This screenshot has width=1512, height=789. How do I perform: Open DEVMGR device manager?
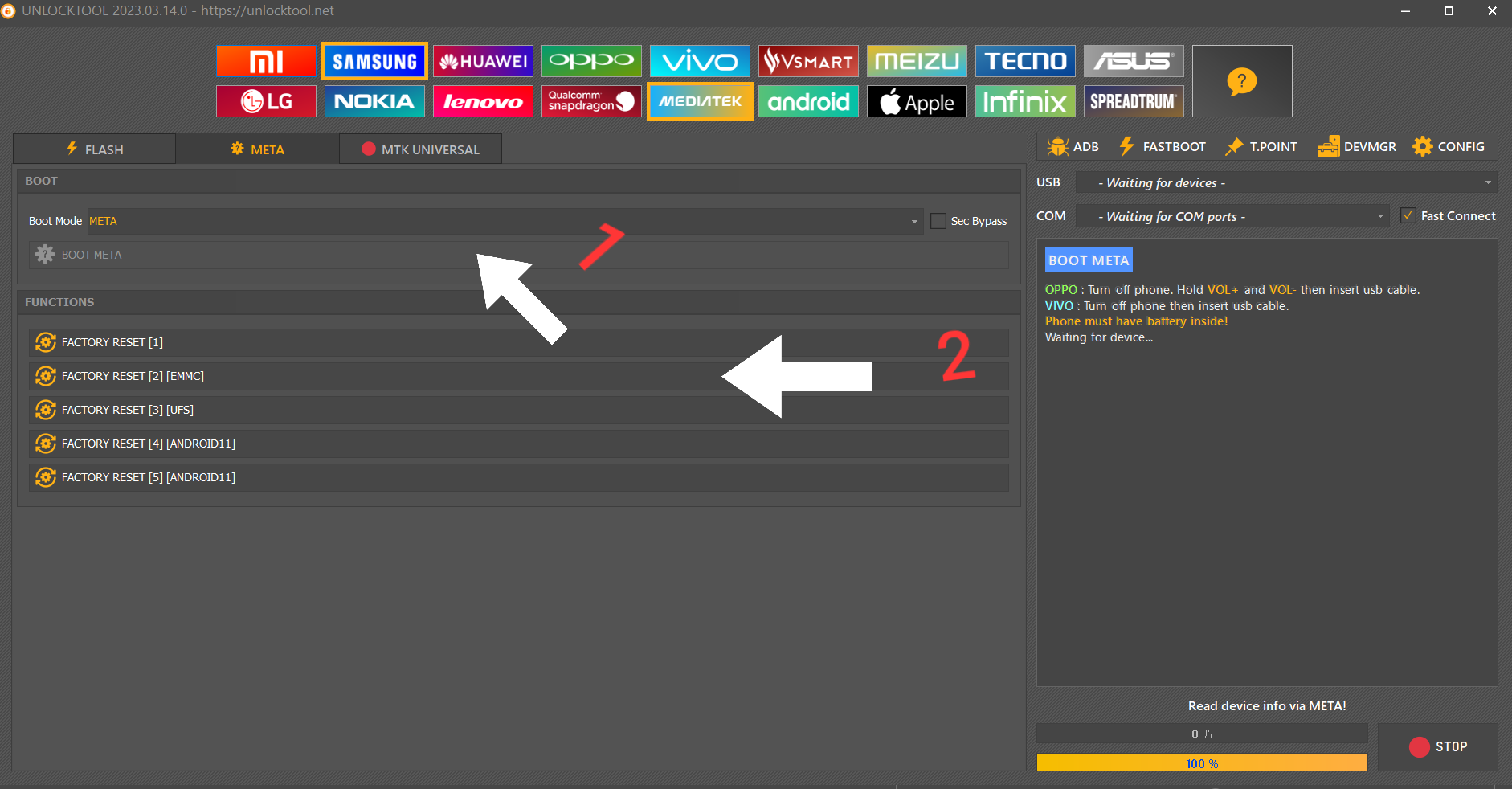tap(1357, 146)
